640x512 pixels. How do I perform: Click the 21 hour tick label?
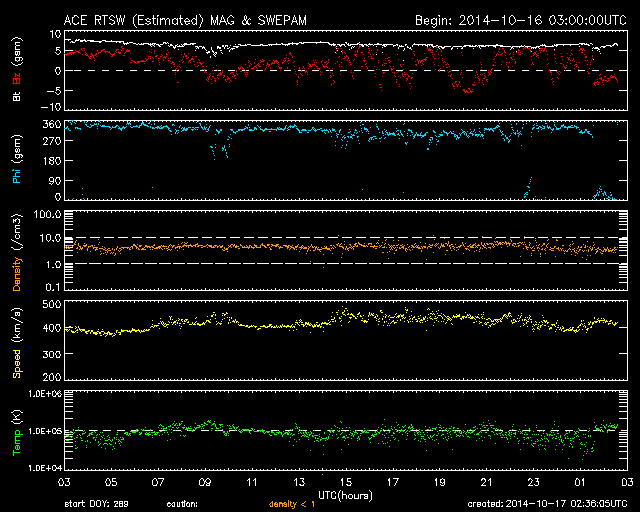pyautogui.click(x=486, y=483)
